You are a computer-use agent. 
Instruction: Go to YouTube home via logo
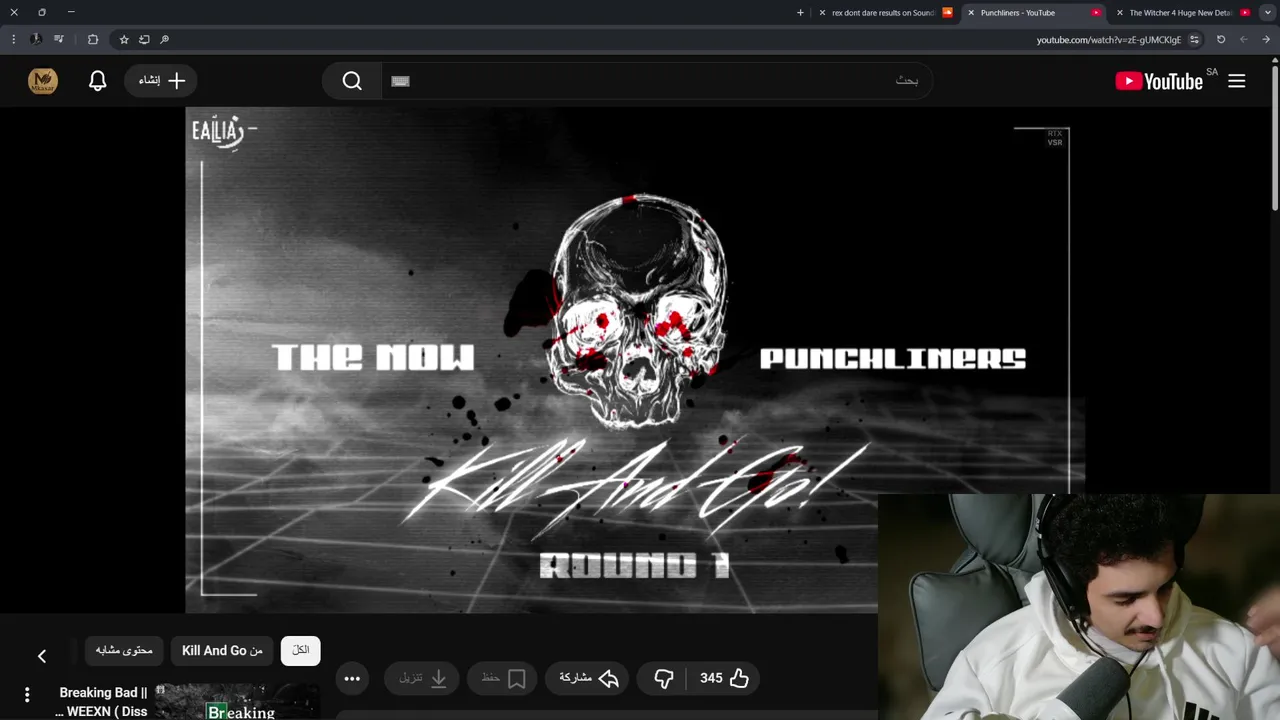(1159, 81)
